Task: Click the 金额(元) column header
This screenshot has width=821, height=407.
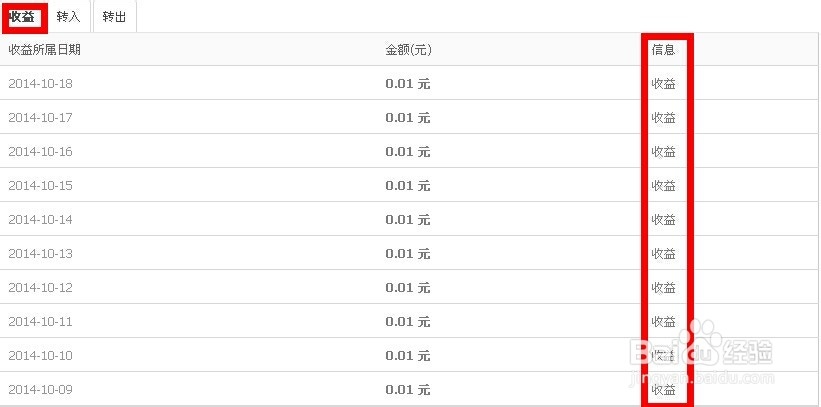Action: click(408, 50)
